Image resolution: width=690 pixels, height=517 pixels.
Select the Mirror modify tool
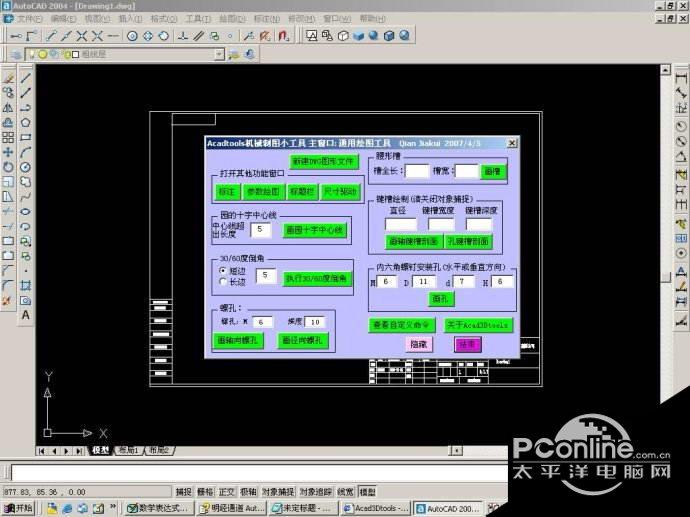pos(8,107)
